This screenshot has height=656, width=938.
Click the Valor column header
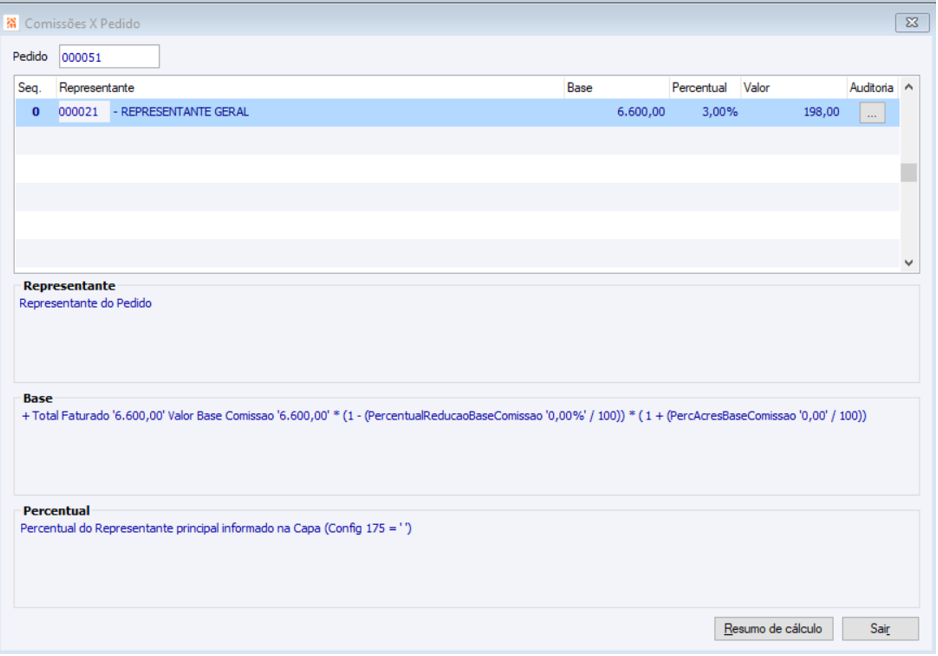(x=793, y=87)
